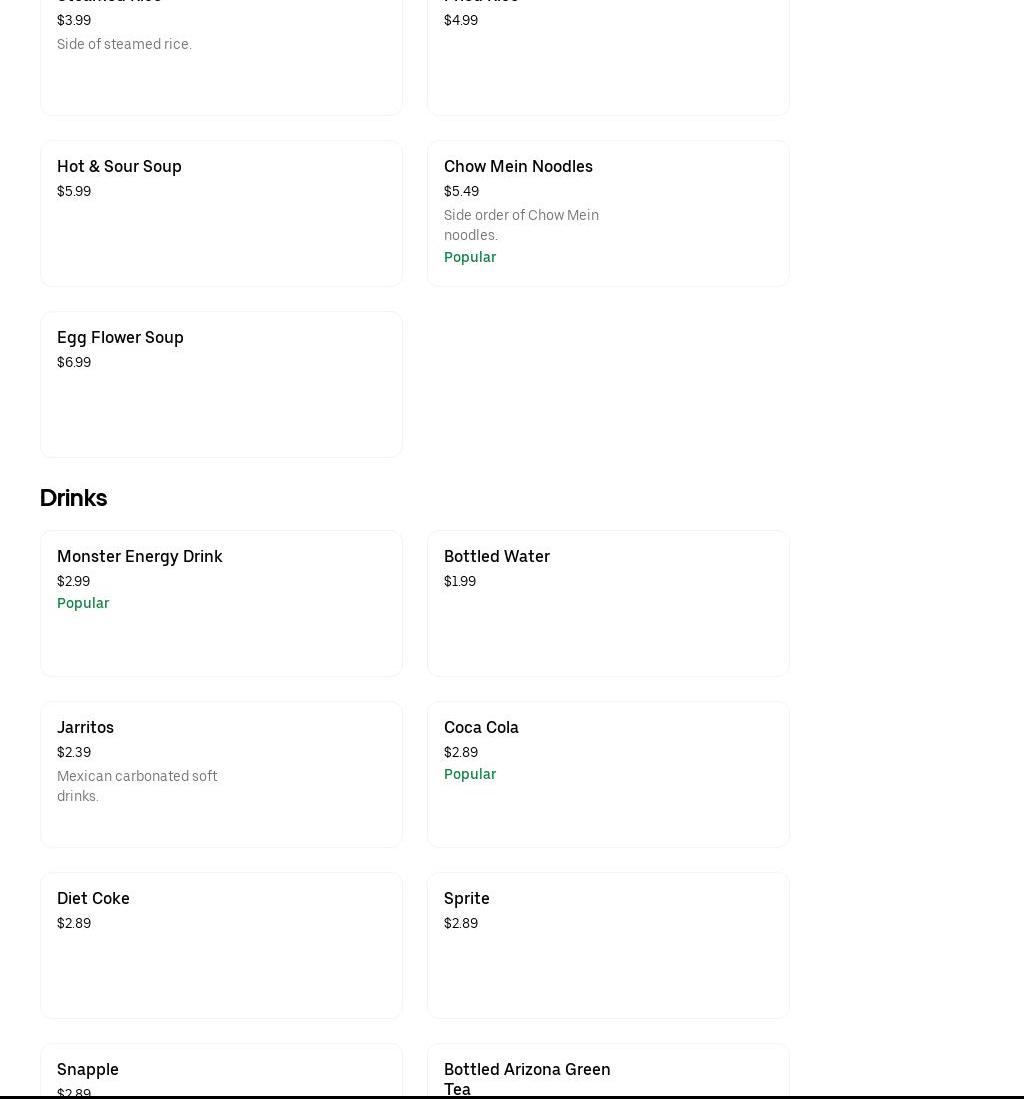Click the Snapple item title
The width and height of the screenshot is (1024, 1099).
(x=88, y=1069)
